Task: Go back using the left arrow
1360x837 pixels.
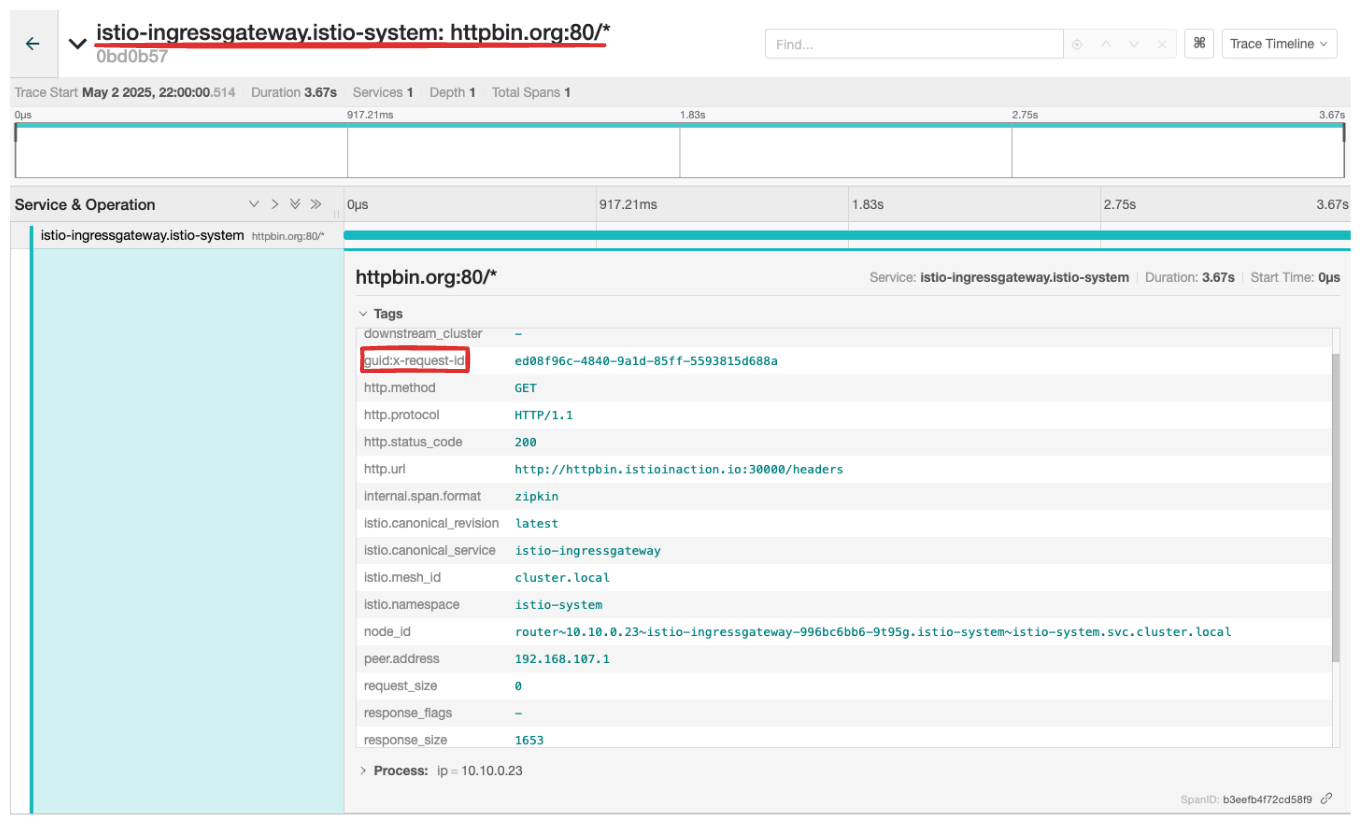Action: (33, 44)
